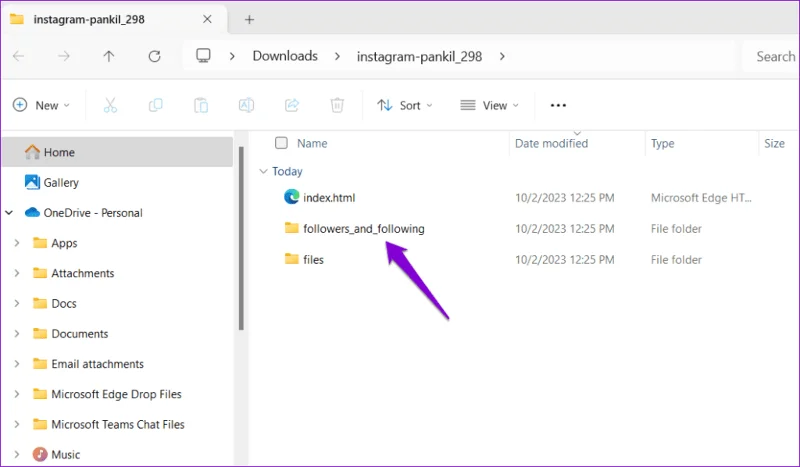Click Microsoft Edge HT... type cell

[x=701, y=198]
